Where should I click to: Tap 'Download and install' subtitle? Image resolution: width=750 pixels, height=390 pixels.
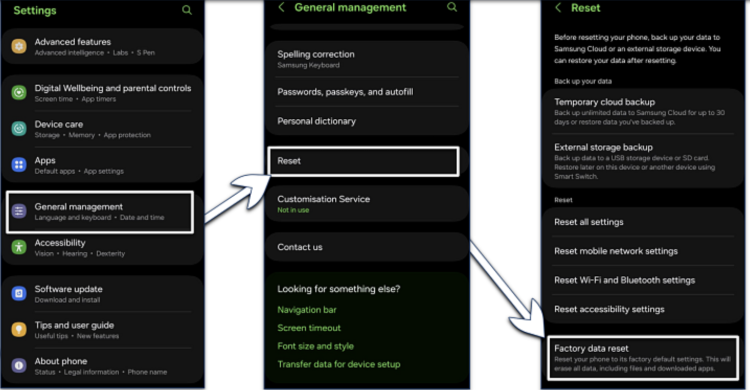coord(67,300)
